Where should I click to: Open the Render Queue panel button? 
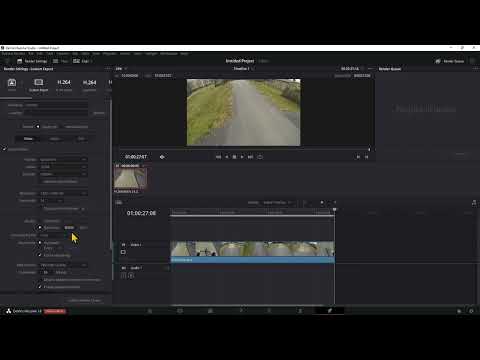pyautogui.click(x=450, y=61)
